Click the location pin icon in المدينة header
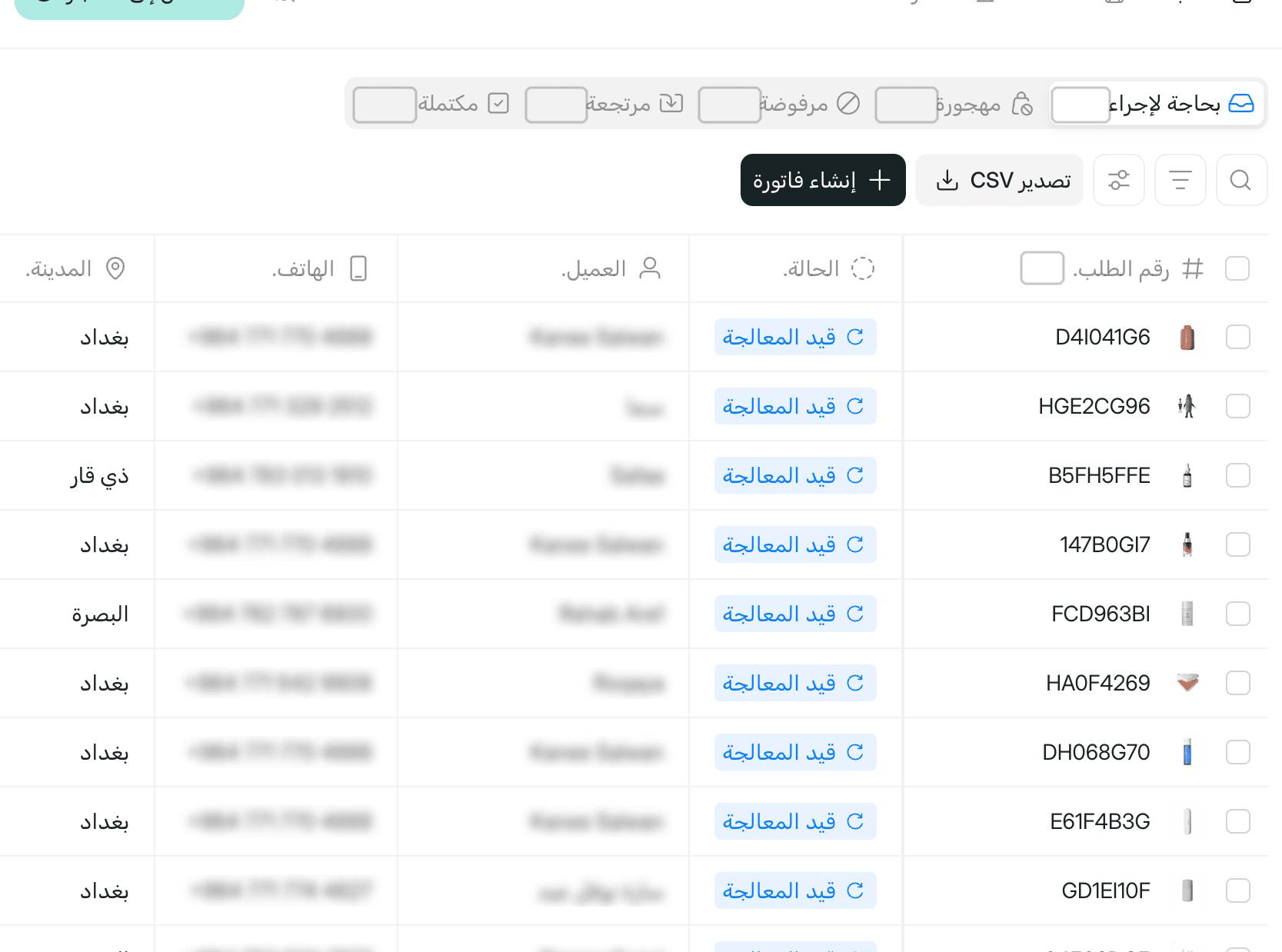Image resolution: width=1282 pixels, height=952 pixels. point(115,268)
